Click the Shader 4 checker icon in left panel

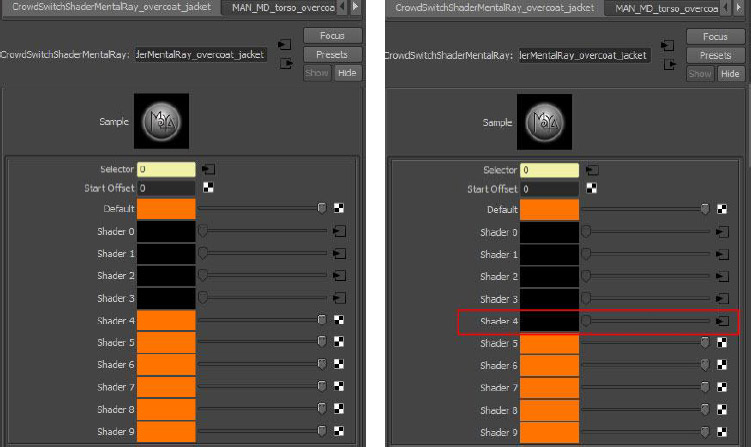point(339,320)
